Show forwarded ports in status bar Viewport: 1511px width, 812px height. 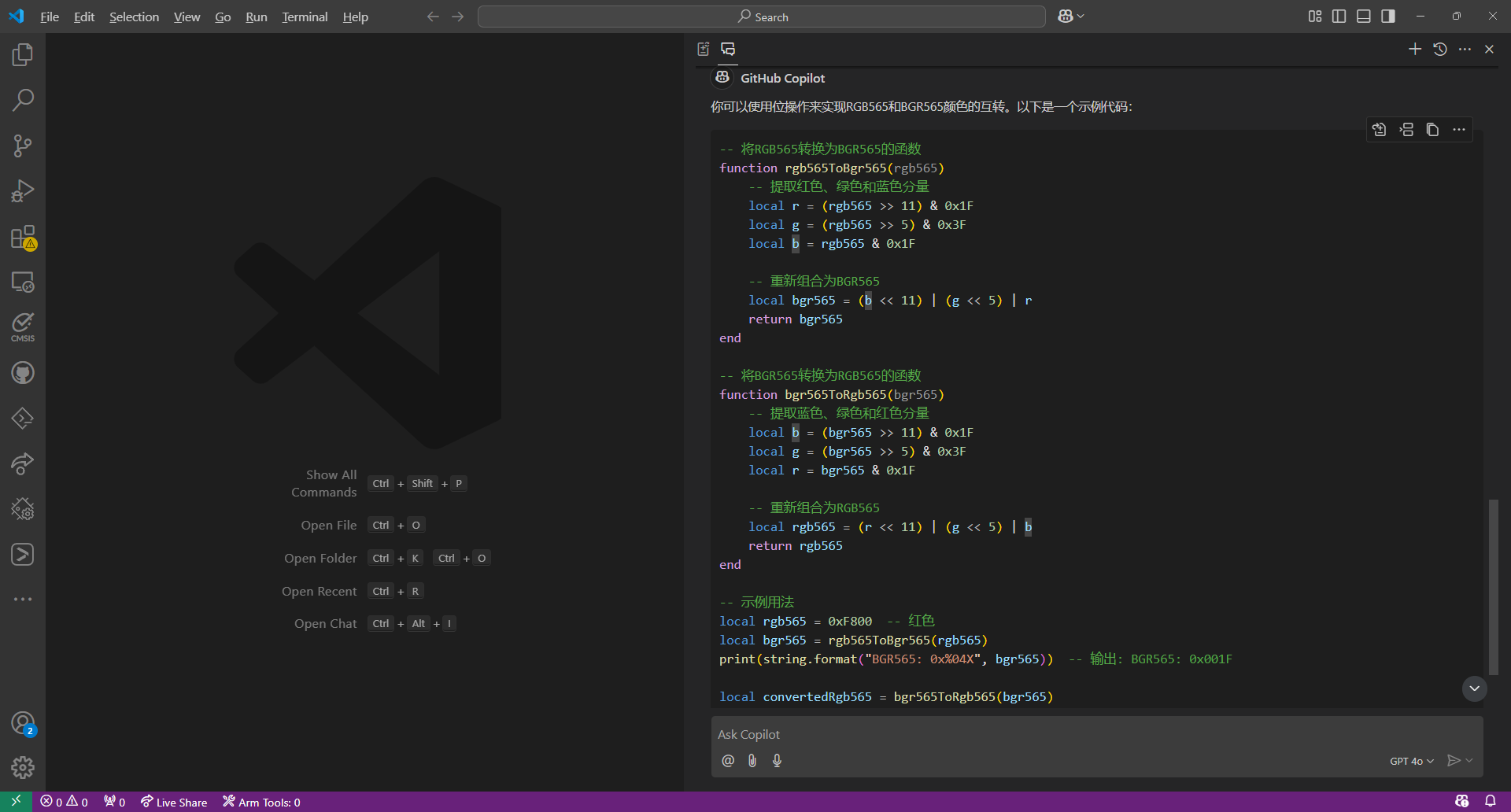(115, 802)
